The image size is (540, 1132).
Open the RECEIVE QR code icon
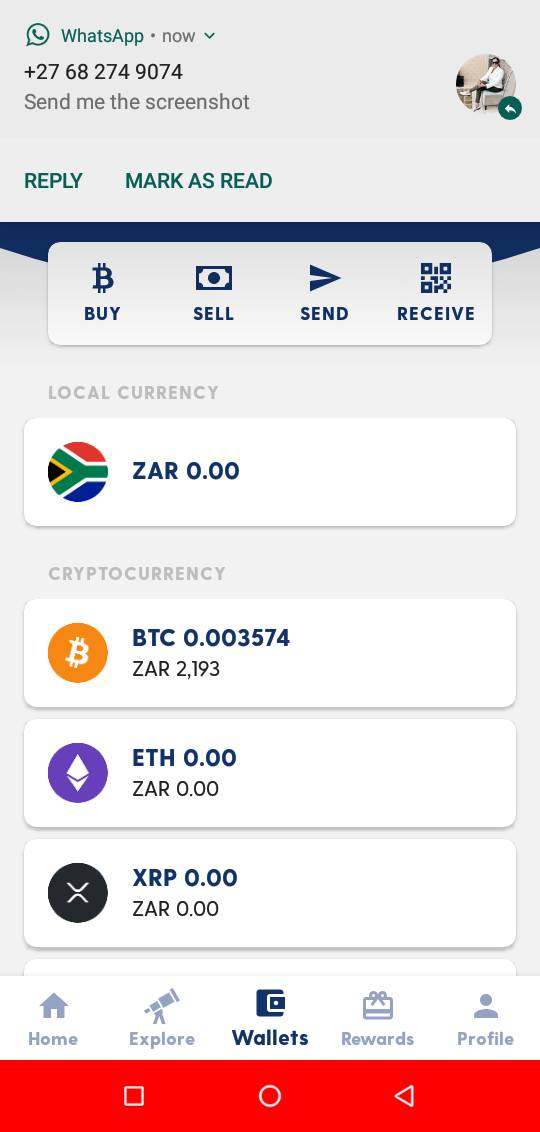(x=435, y=278)
